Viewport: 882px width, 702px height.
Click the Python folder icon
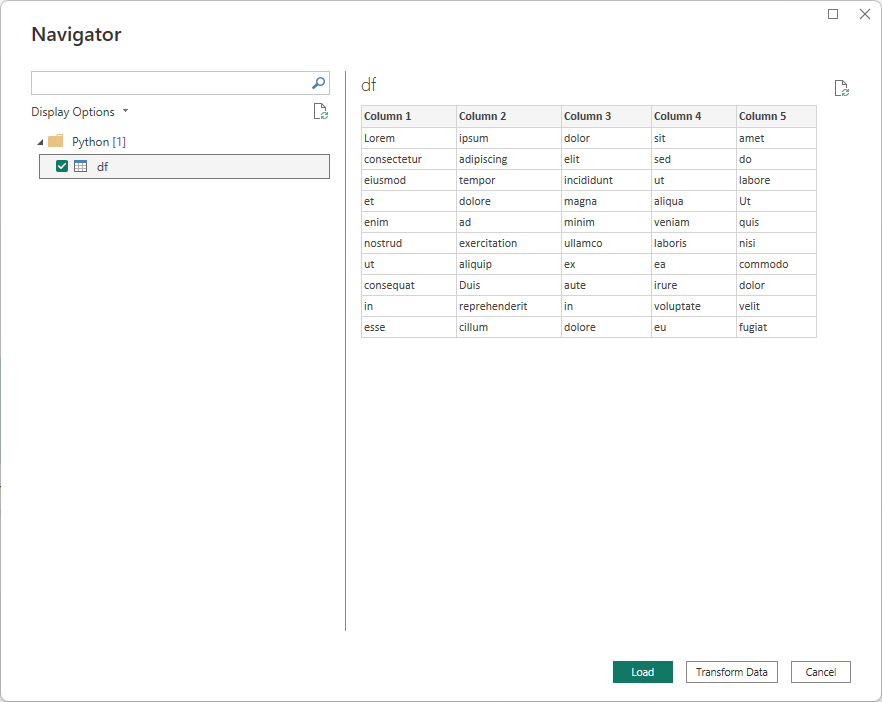pyautogui.click(x=56, y=142)
